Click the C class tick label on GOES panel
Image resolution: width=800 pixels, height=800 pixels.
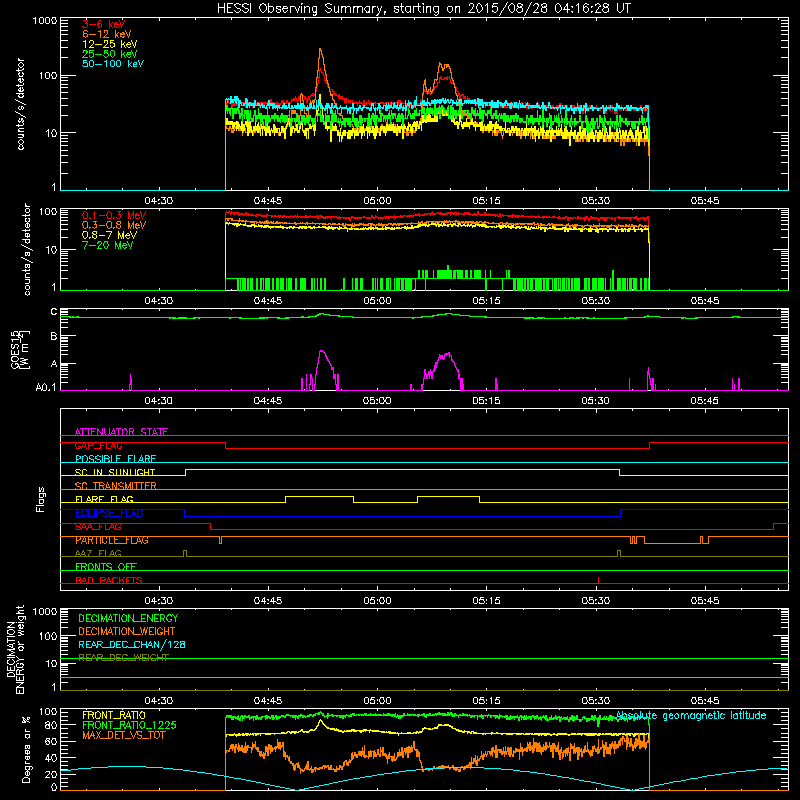tap(54, 312)
